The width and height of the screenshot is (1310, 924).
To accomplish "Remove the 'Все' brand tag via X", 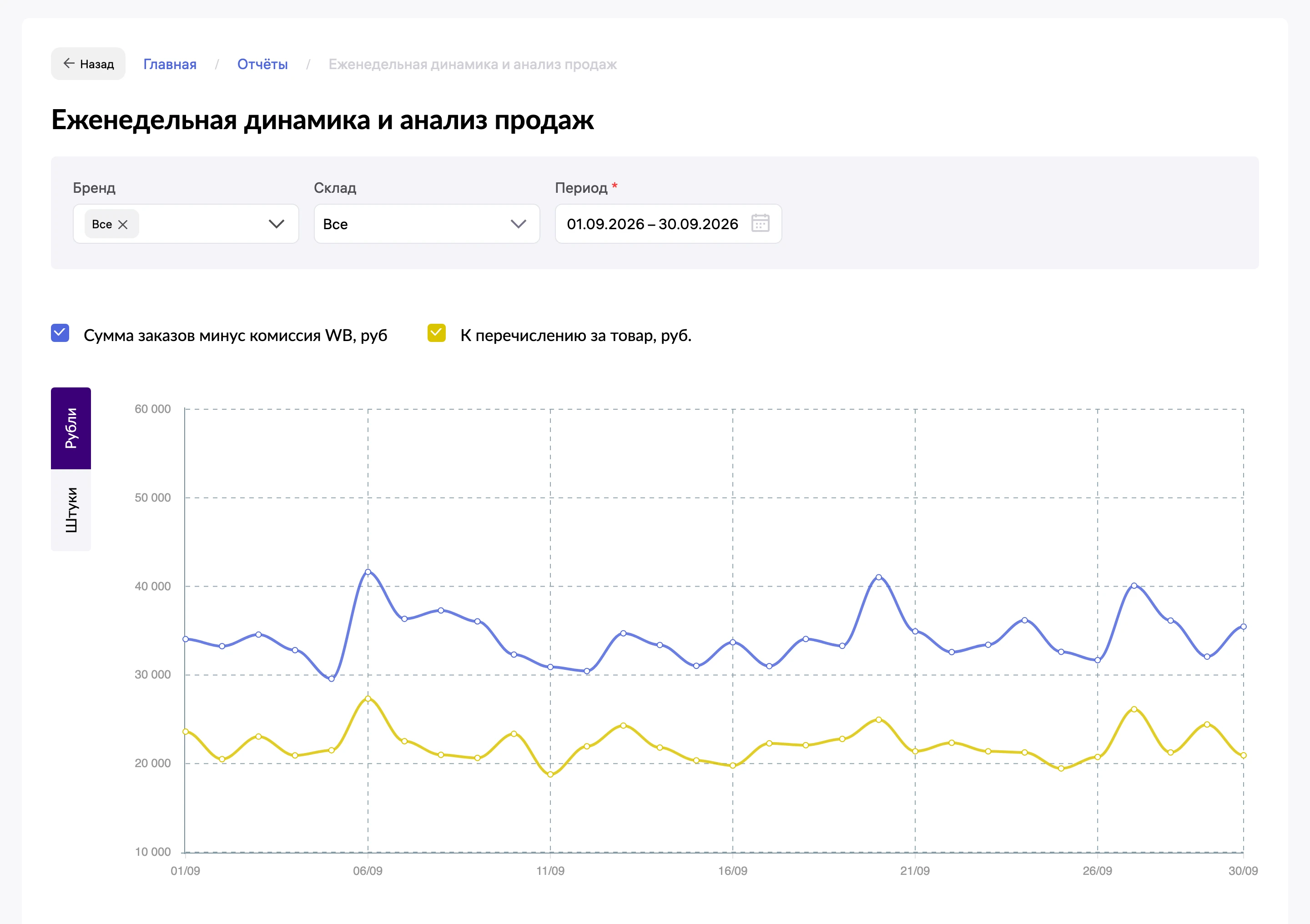I will coord(123,225).
